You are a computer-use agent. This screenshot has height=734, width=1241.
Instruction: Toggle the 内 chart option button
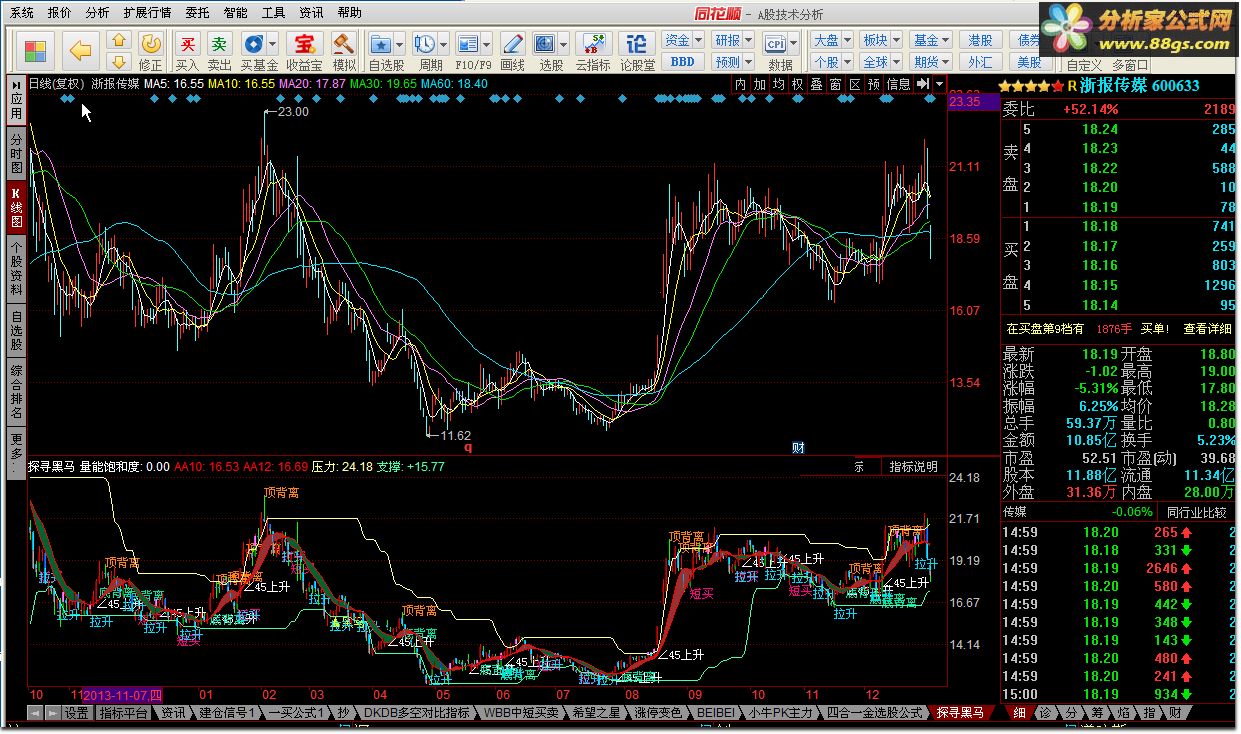[x=740, y=84]
